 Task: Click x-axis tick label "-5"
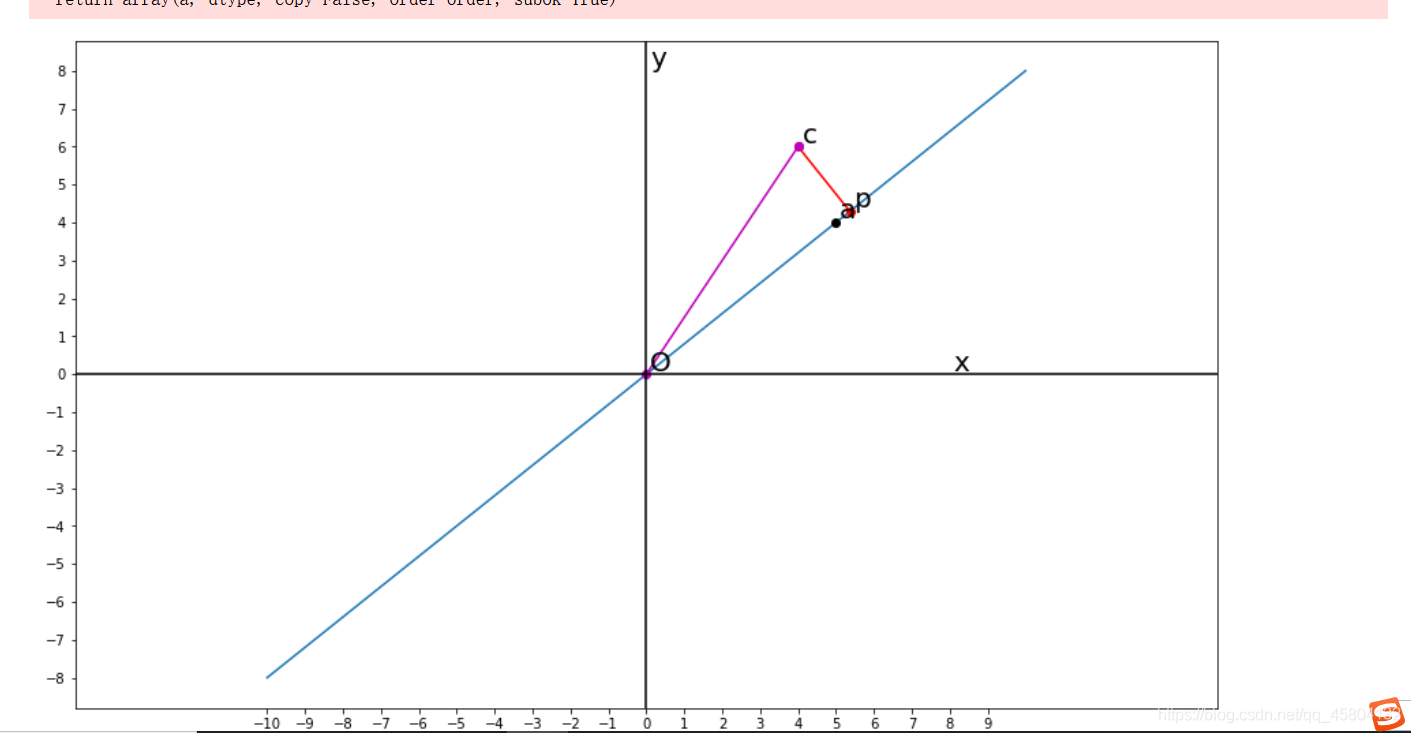[x=456, y=723]
